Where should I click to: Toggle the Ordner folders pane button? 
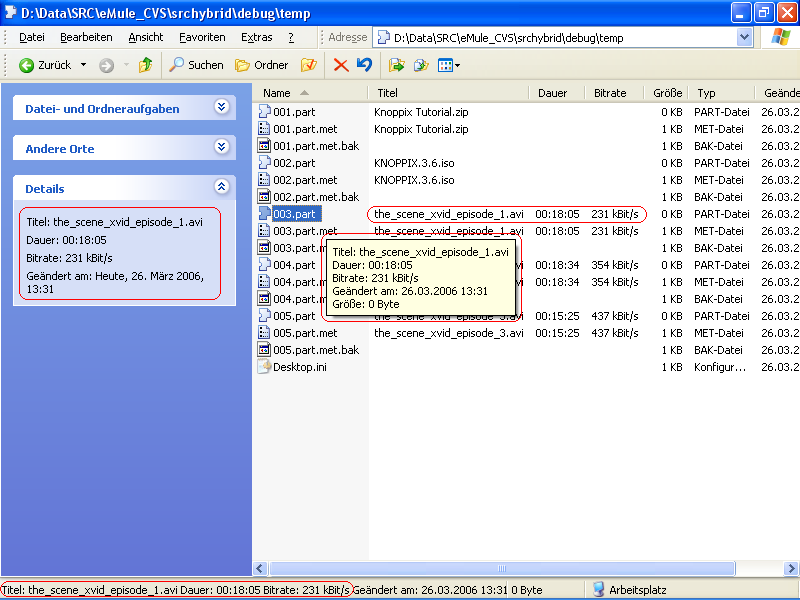coord(262,65)
